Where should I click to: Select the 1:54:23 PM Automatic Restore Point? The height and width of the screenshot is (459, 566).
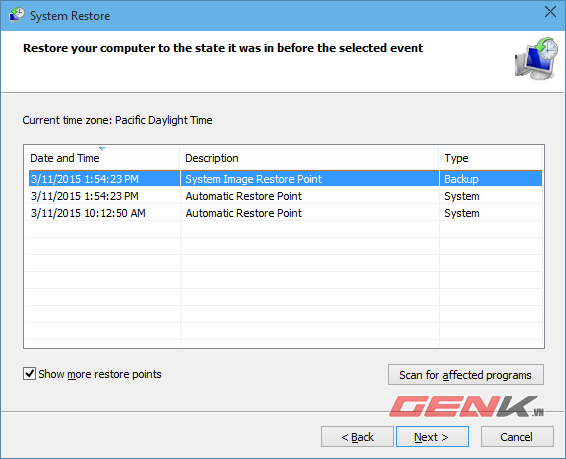point(285,196)
